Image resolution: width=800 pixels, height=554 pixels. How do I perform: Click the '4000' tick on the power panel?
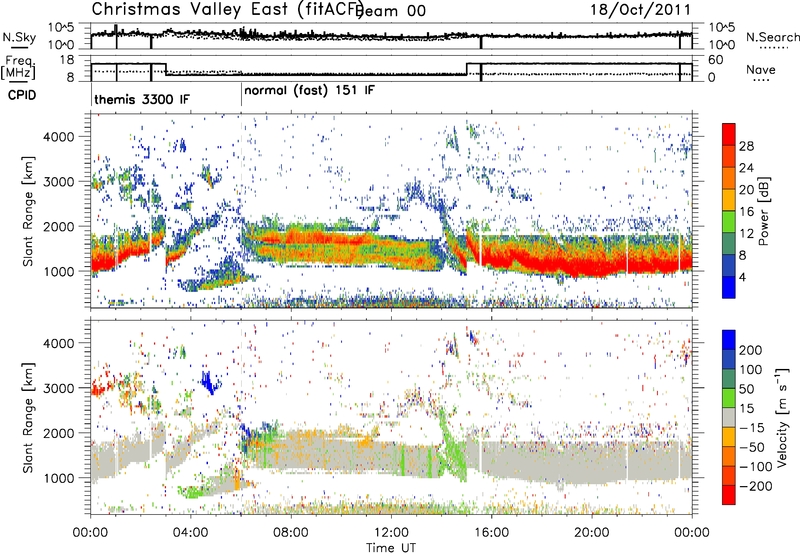[59, 137]
